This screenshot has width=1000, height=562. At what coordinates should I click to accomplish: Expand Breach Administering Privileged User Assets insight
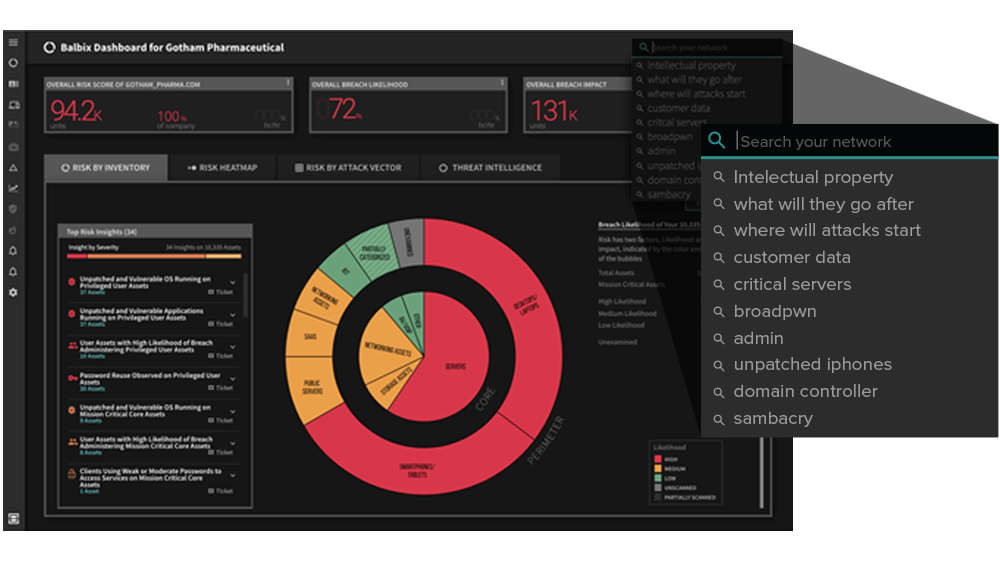click(233, 346)
